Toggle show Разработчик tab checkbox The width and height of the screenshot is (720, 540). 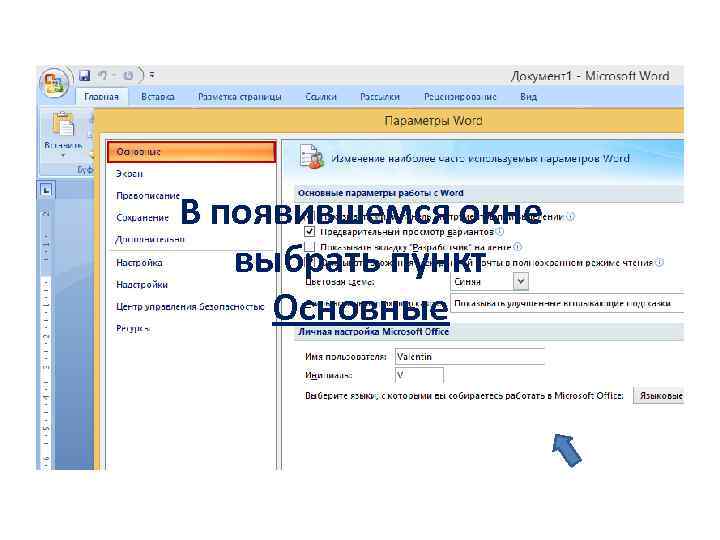(310, 247)
